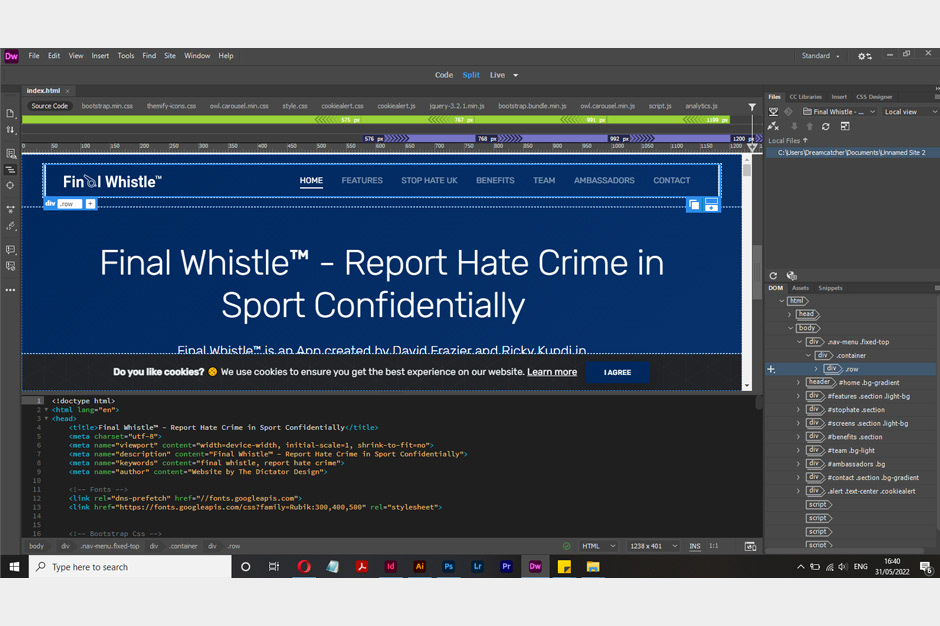940x626 pixels.
Task: Collapse the html node in DOM panel
Action: pos(782,301)
